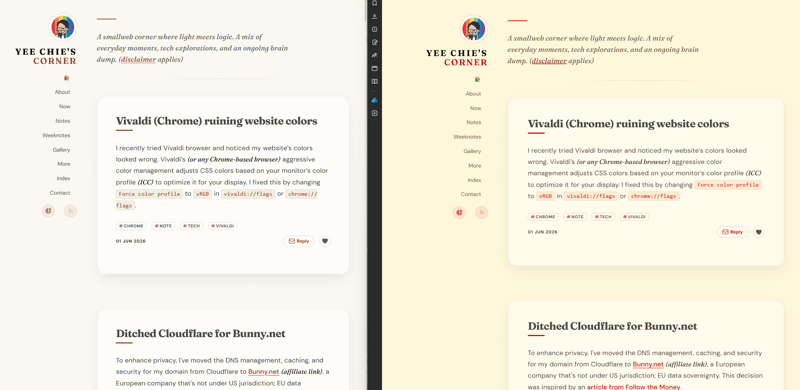The image size is (800, 390).
Task: Select #CHROME tag in right window
Action: [543, 217]
